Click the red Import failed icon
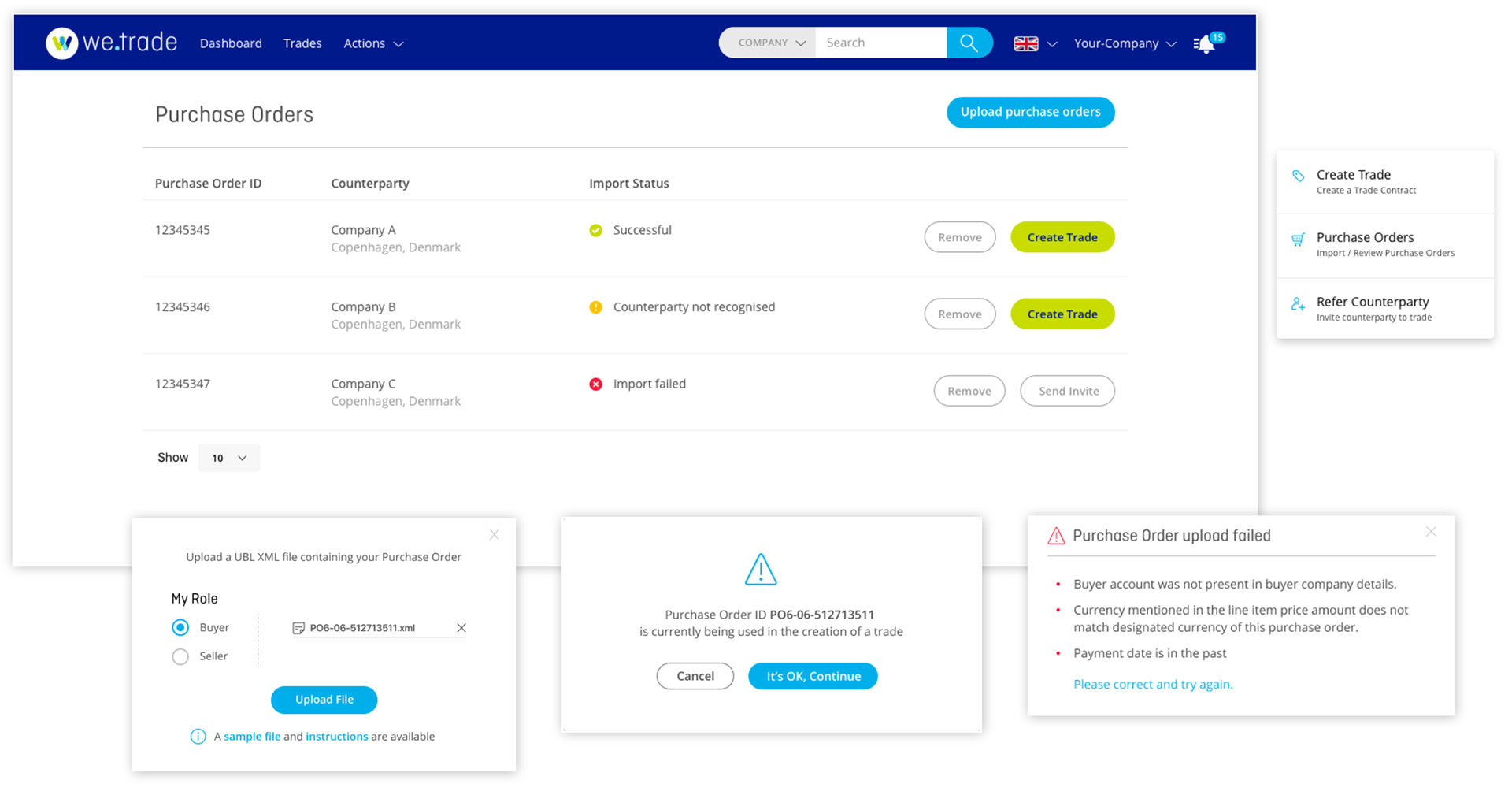This screenshot has height=795, width=1512. click(x=596, y=384)
